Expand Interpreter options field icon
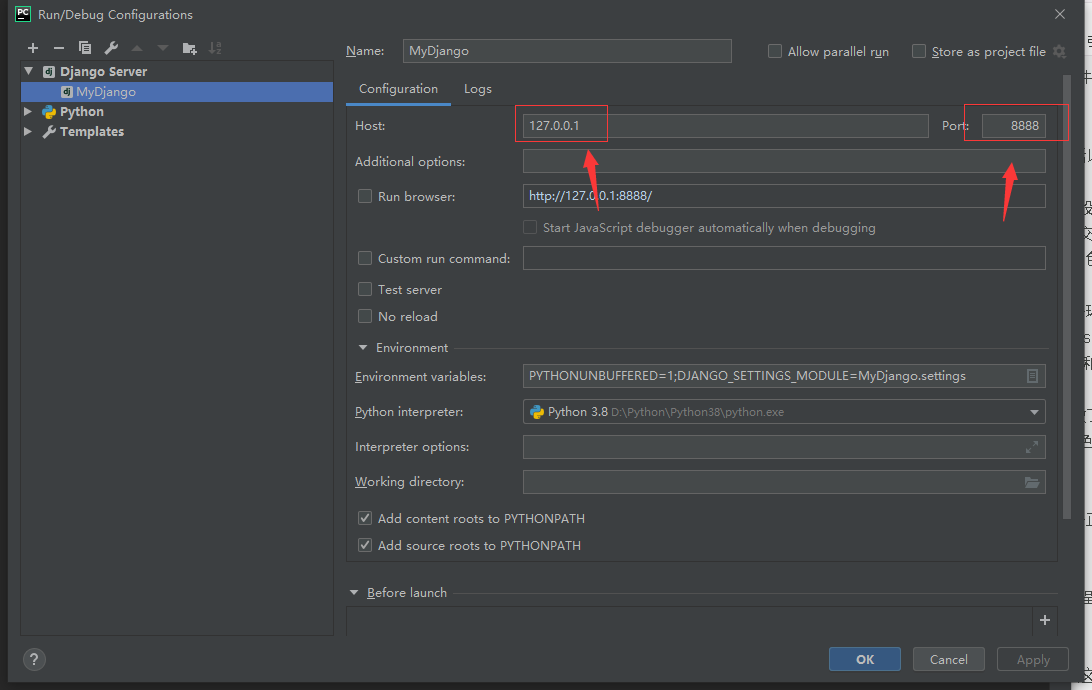The width and height of the screenshot is (1092, 690). coord(1032,447)
